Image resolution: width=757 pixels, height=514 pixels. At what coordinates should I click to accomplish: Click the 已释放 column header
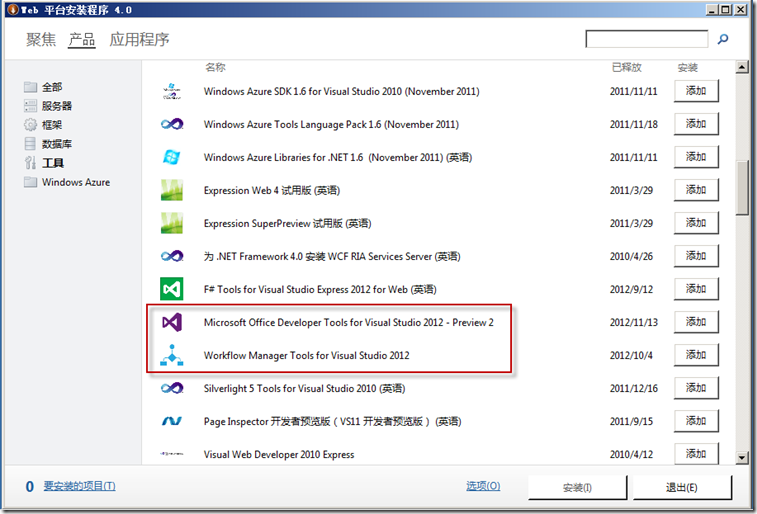coord(627,68)
